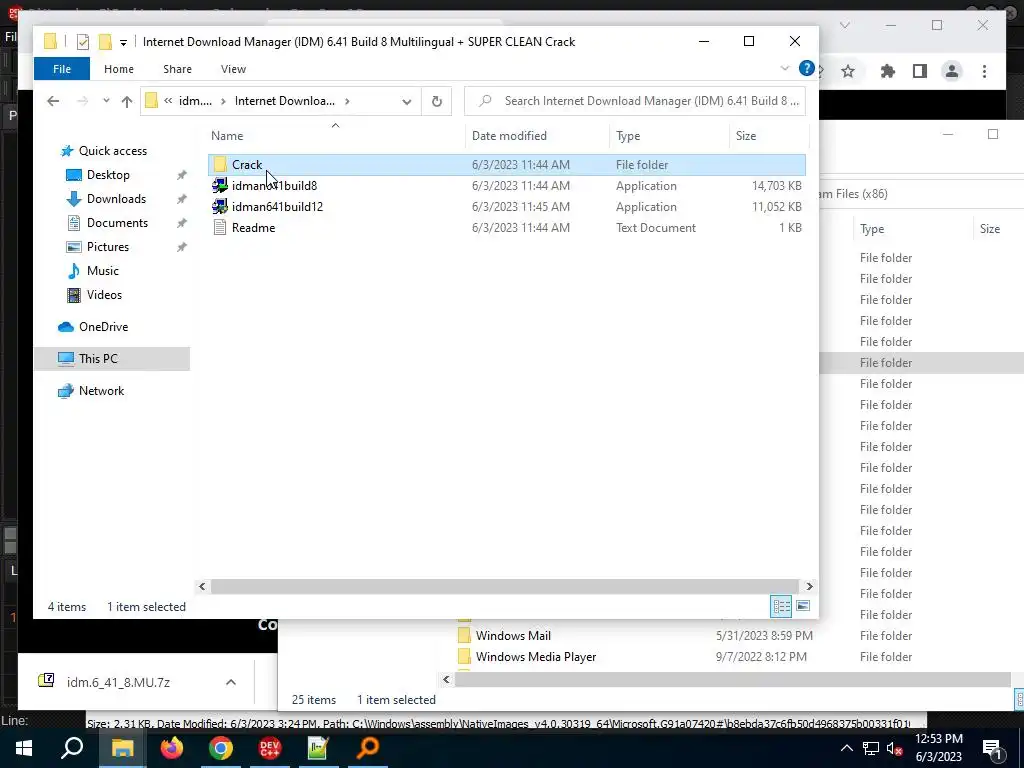
Task: Open the Share ribbon tab
Action: coord(178,69)
